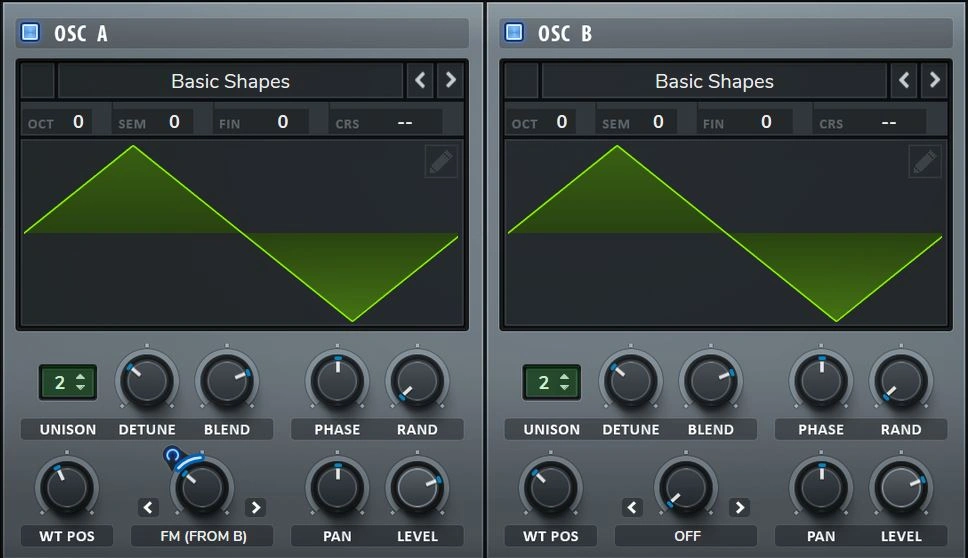Toggle the OSC A enable switch
Viewport: 968px width, 558px height.
pos(30,32)
